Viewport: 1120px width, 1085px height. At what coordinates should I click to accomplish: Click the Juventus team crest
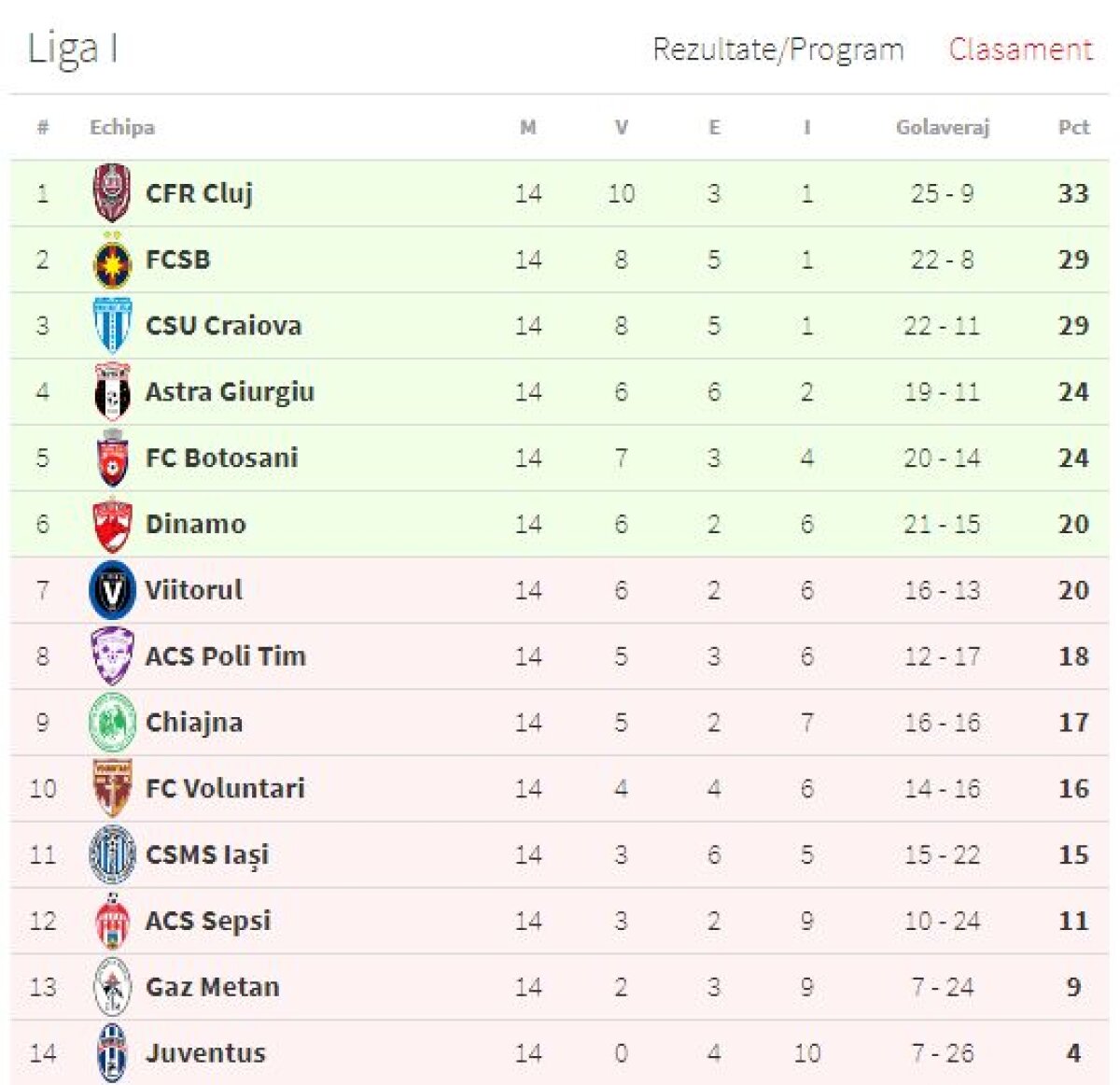click(112, 1053)
